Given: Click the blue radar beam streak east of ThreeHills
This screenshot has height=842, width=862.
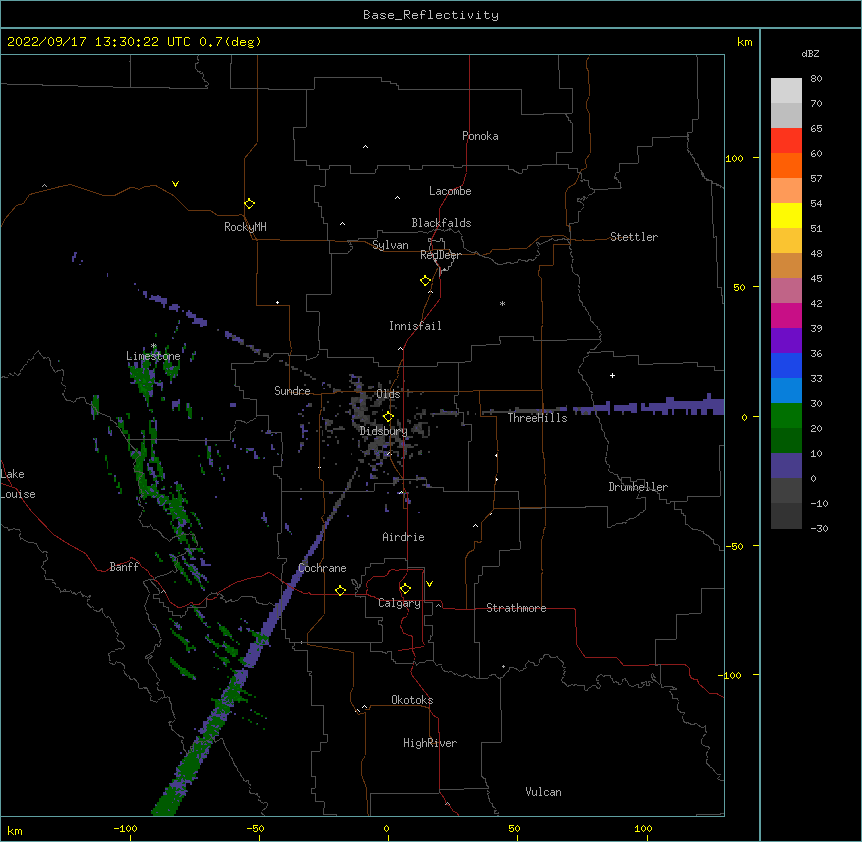Looking at the screenshot, I should [649, 407].
